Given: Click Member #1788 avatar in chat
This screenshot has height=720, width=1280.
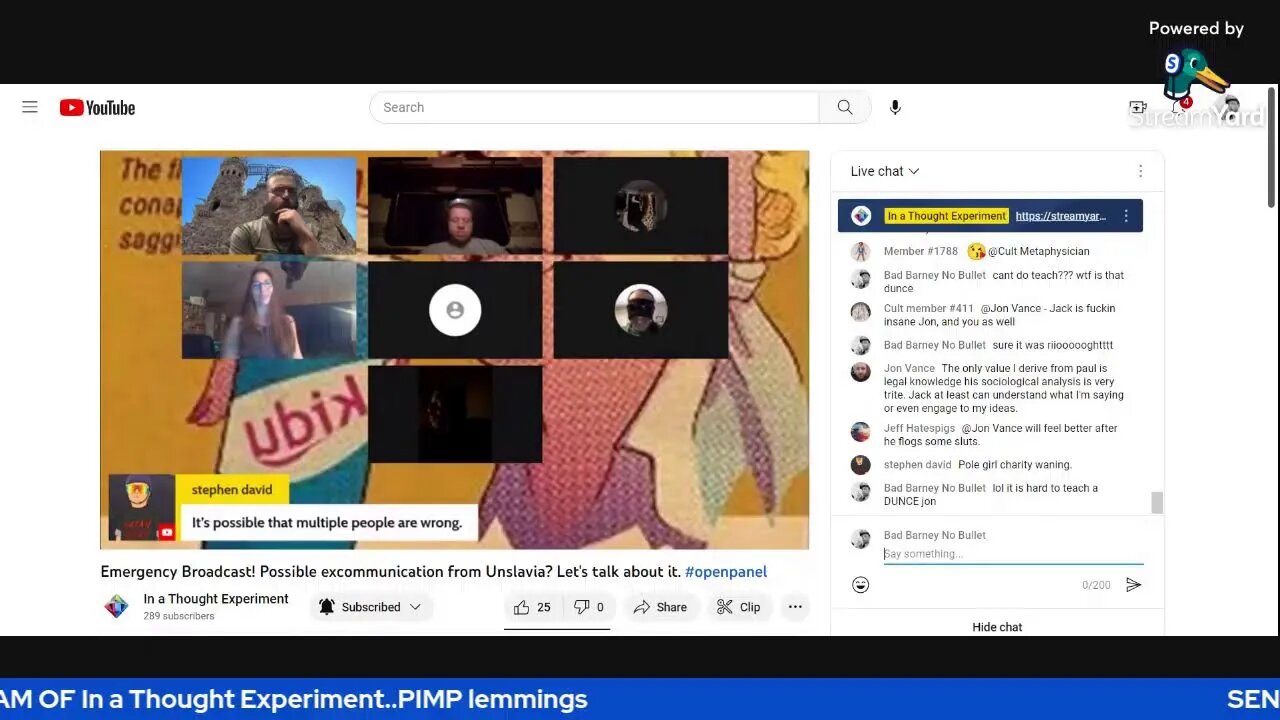Looking at the screenshot, I should 860,252.
